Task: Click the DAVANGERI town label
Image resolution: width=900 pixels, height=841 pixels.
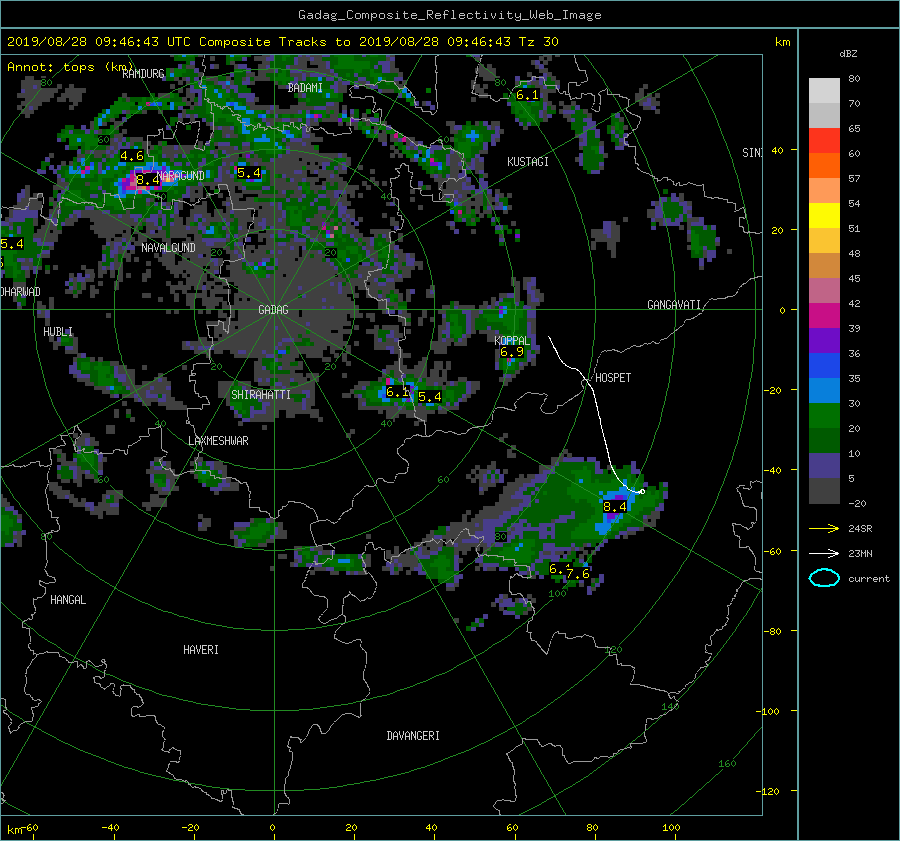Action: coord(413,736)
